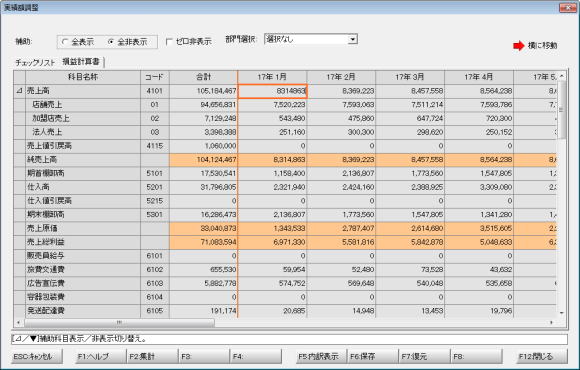Switch to the チェックリスト tab
The width and height of the screenshot is (580, 370).
[36, 63]
